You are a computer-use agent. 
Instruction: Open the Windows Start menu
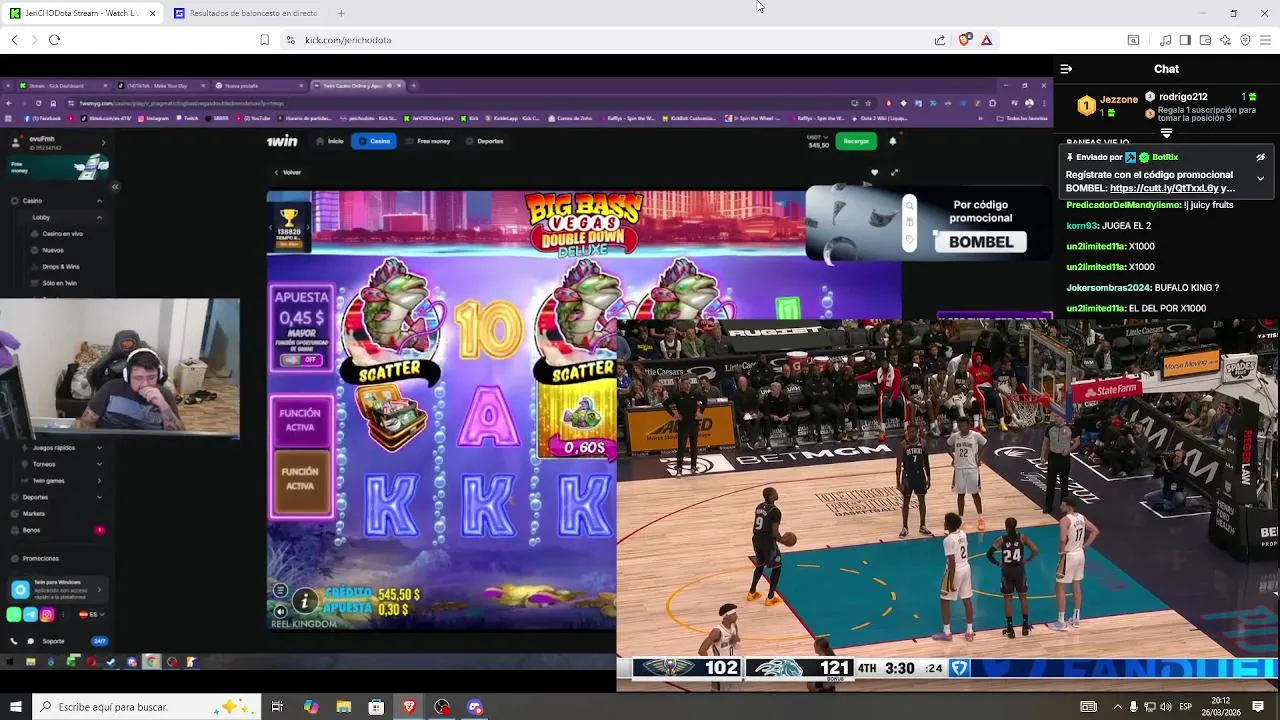[15, 707]
